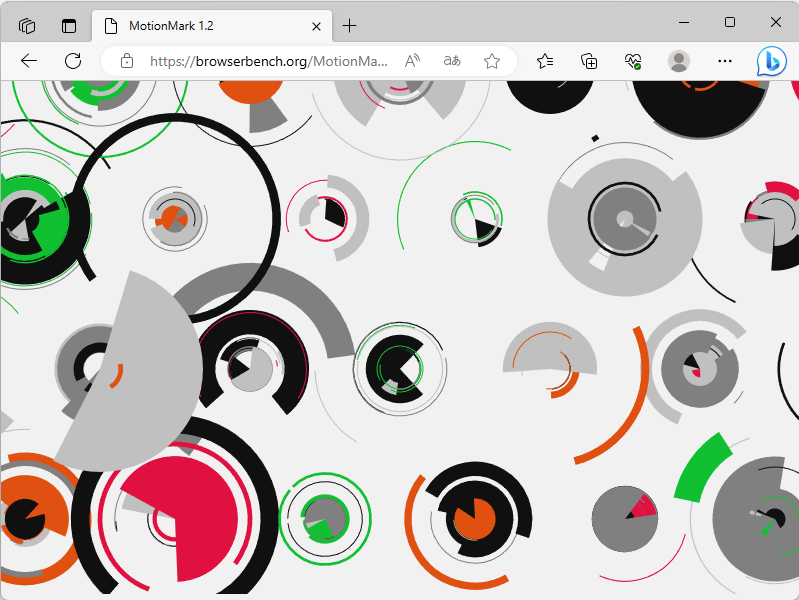799x600 pixels.
Task: View site information via lock icon
Action: click(x=127, y=61)
